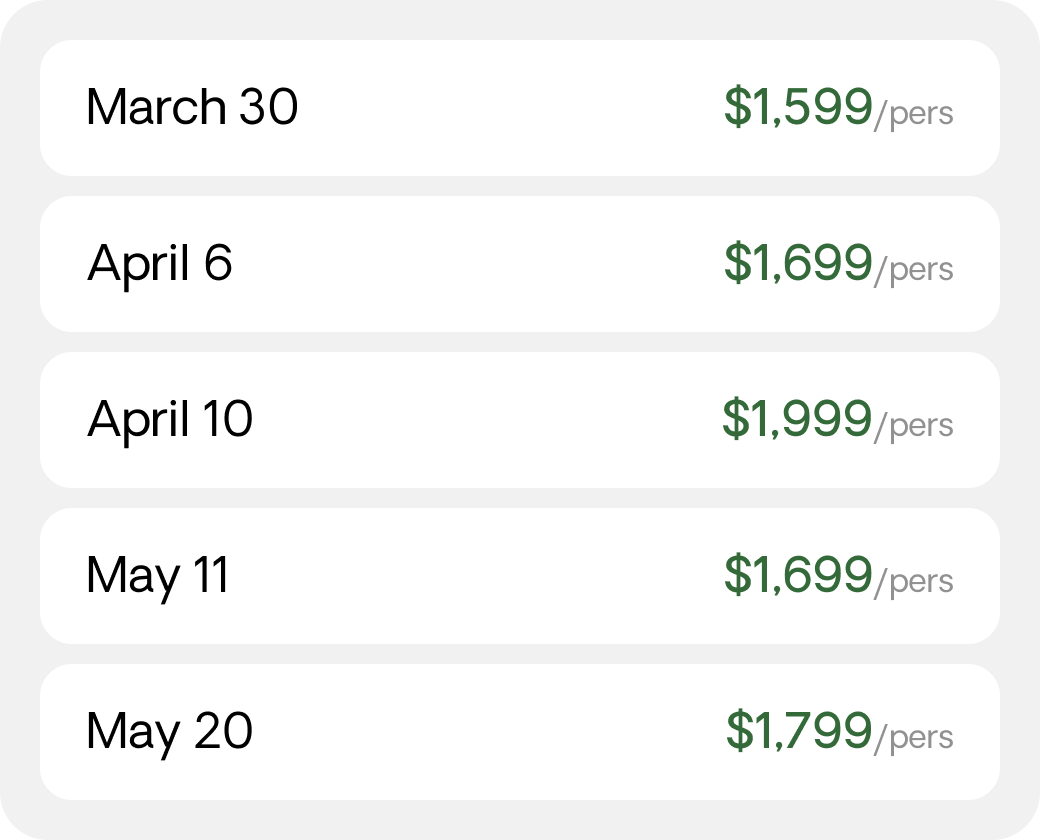Click the May 20 date label
1040x840 pixels.
pyautogui.click(x=170, y=733)
